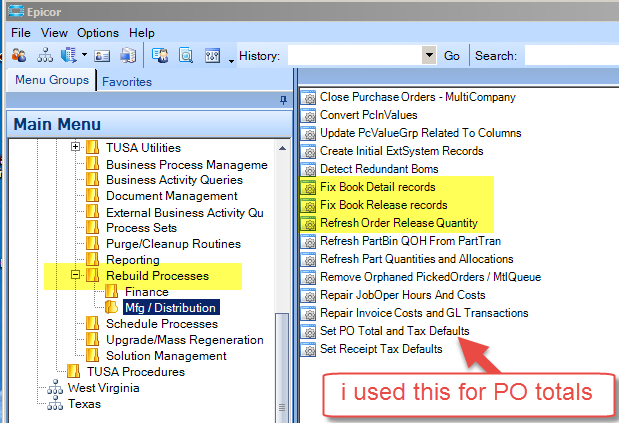Click gear icon for Refresh PartBin QOH From PartTran
619x423 pixels.
308,241
